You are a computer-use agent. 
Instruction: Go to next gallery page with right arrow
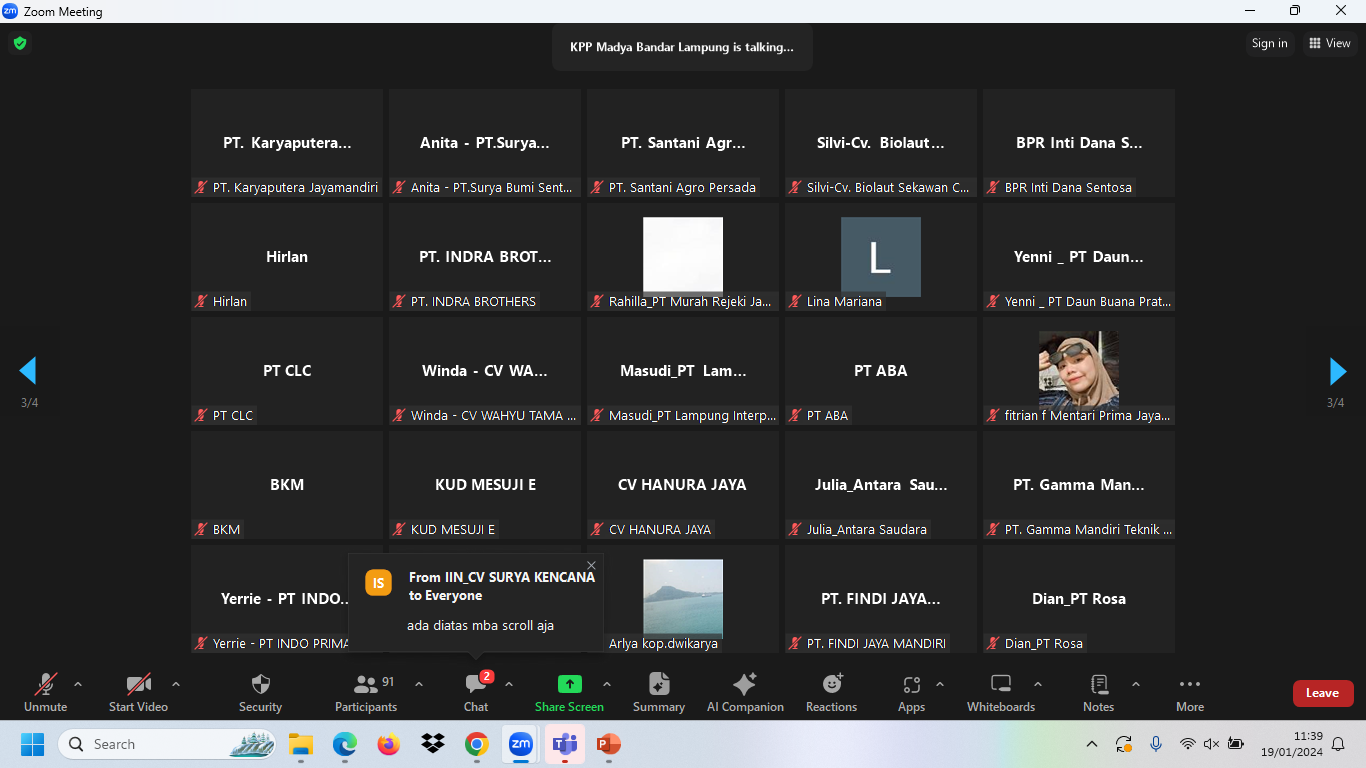1337,371
